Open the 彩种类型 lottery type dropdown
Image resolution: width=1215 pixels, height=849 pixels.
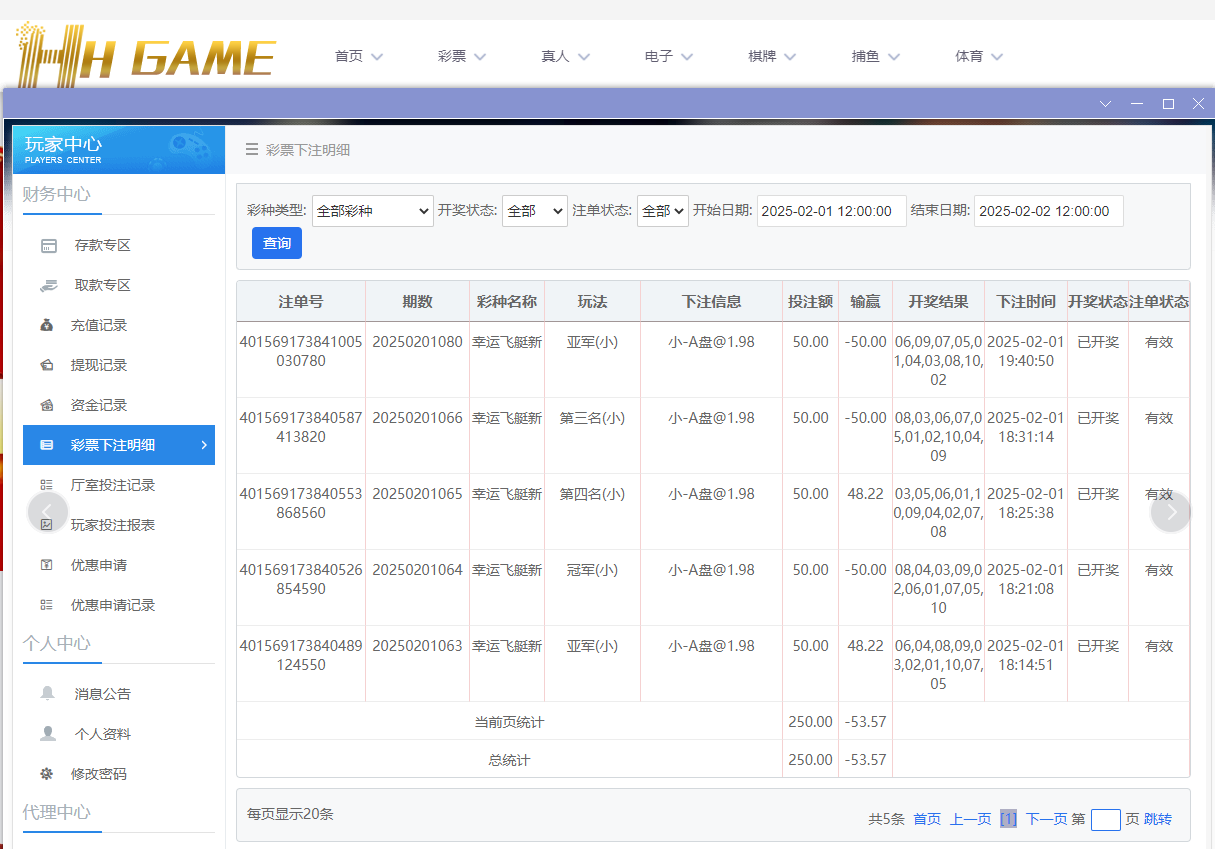click(x=372, y=211)
